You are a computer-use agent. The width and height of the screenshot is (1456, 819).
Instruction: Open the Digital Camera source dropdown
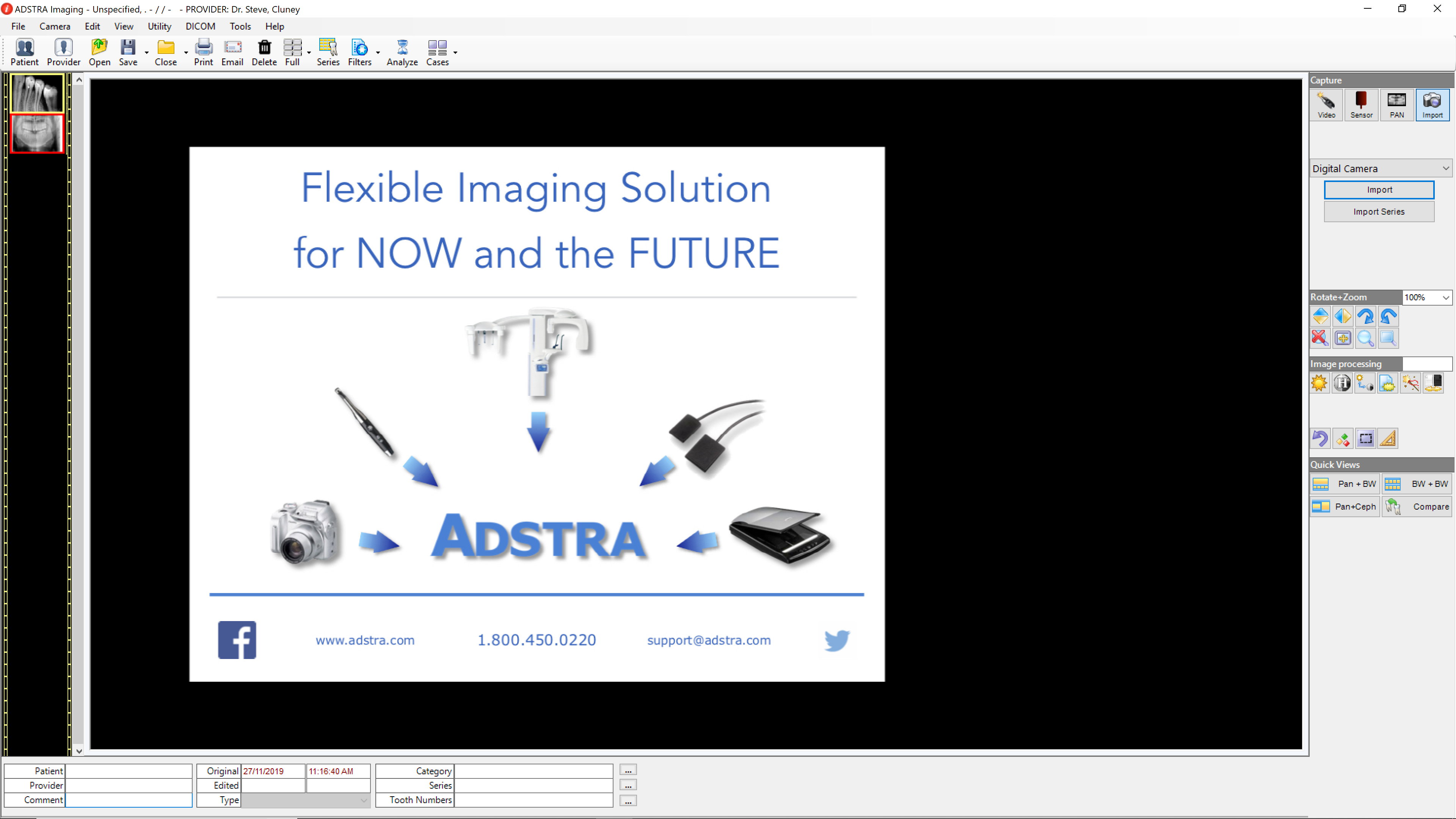click(1445, 168)
